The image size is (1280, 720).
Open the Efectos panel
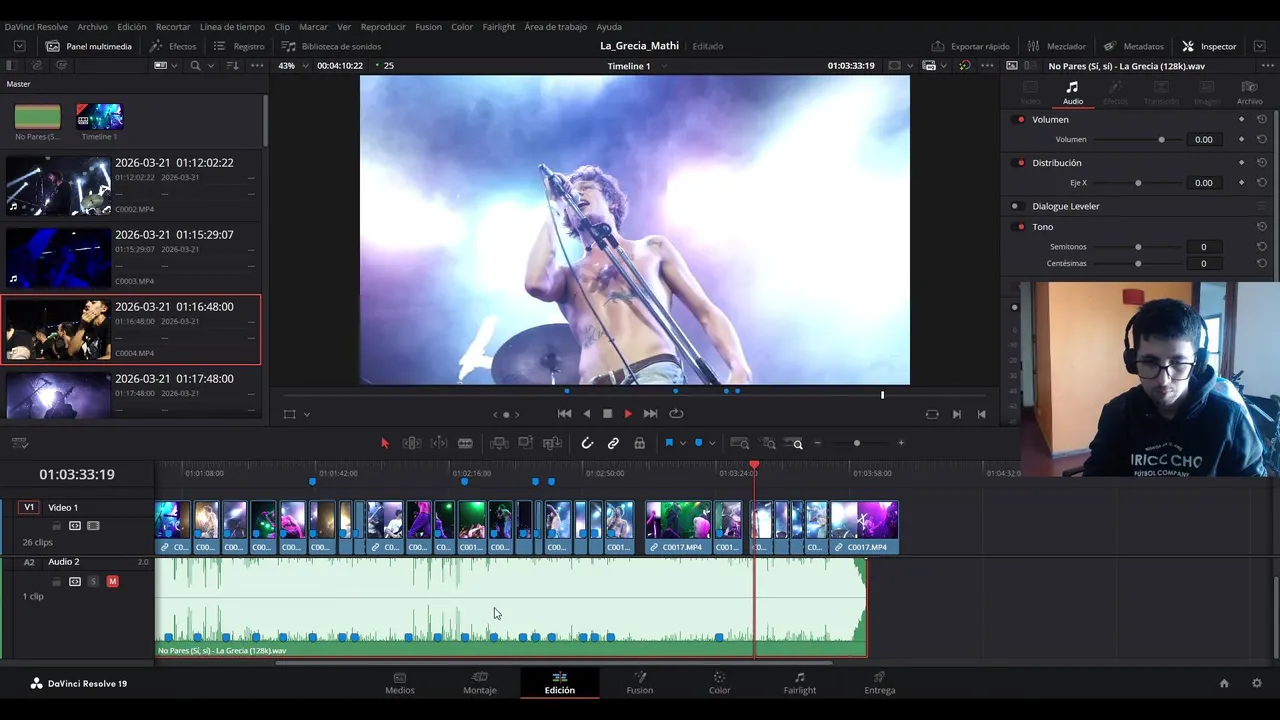tap(173, 46)
